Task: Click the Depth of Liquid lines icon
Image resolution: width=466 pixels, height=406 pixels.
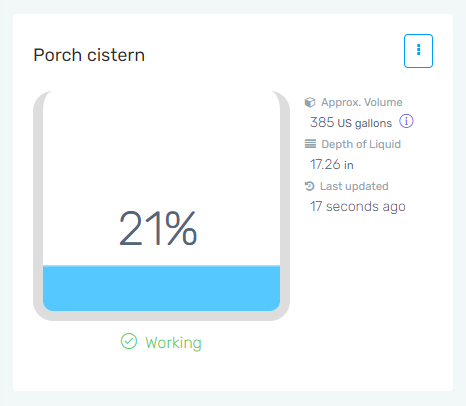Action: pos(310,144)
